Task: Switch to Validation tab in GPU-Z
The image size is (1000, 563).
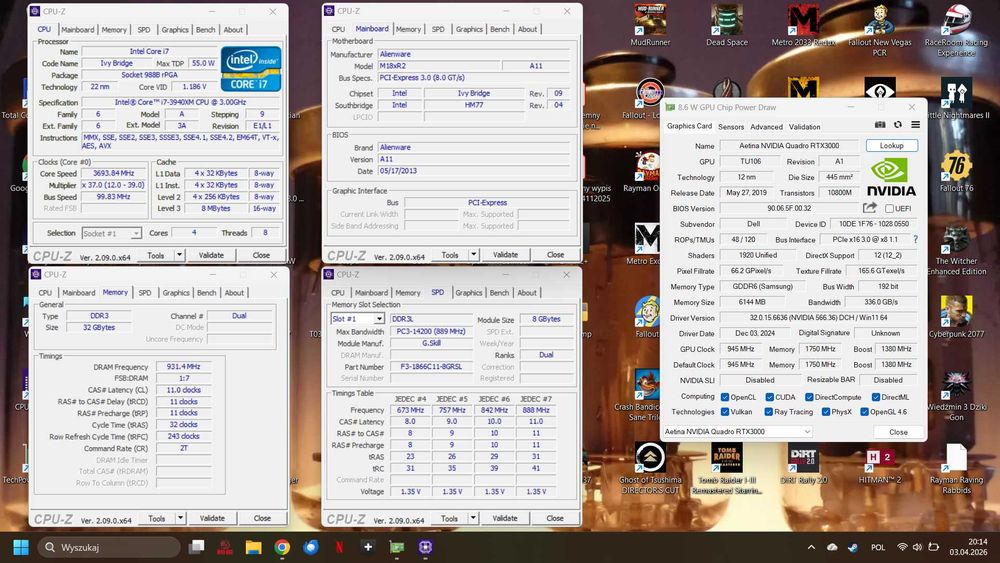Action: tap(804, 127)
